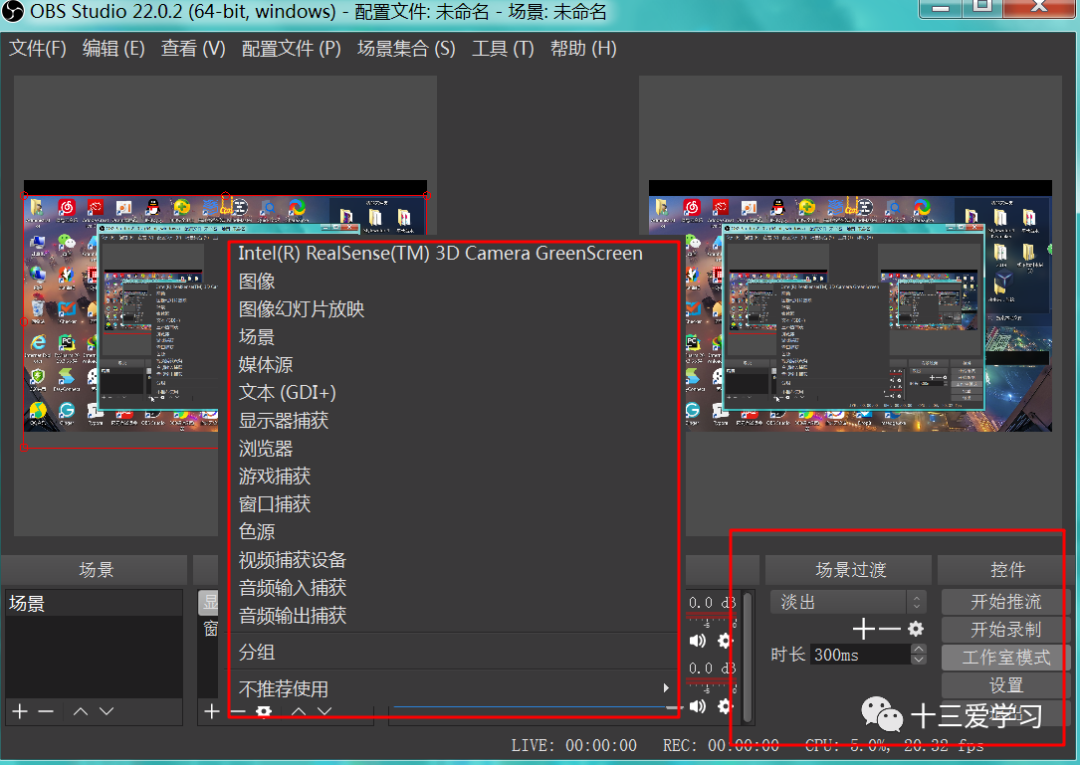The width and height of the screenshot is (1080, 765).
Task: Open the 编辑(E) menu
Action: click(114, 48)
